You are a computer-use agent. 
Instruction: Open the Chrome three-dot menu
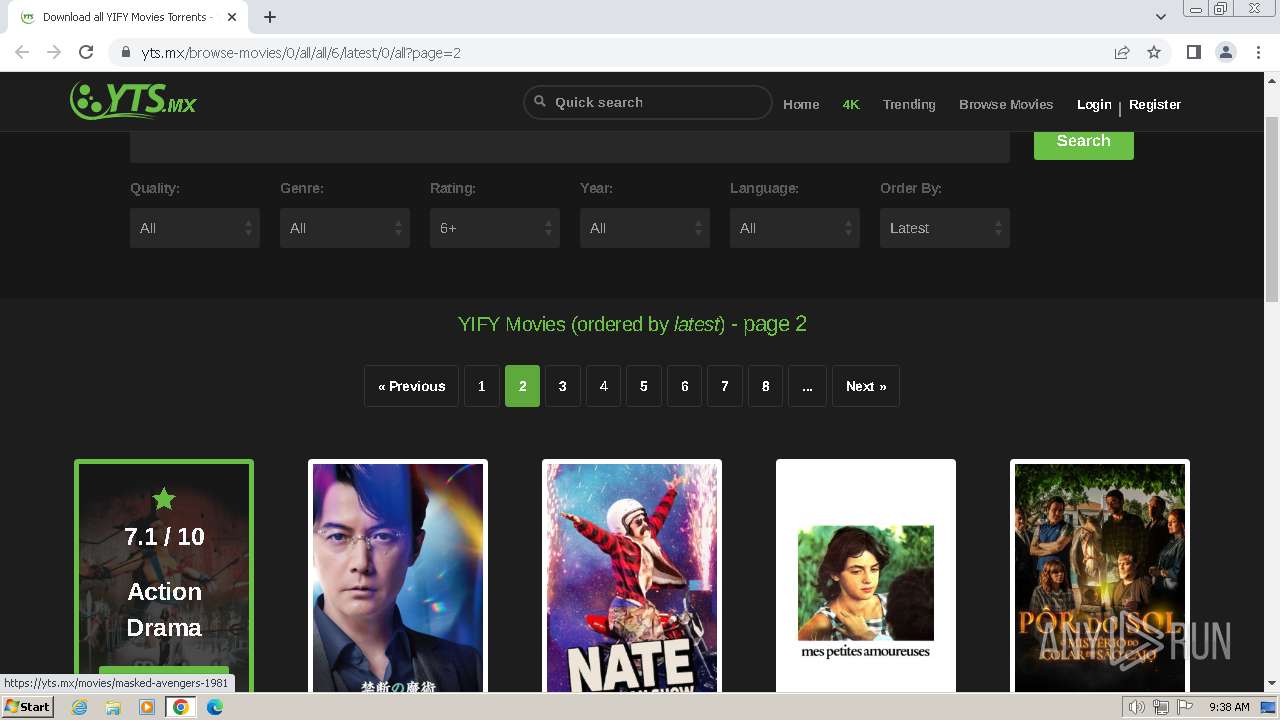1258,52
